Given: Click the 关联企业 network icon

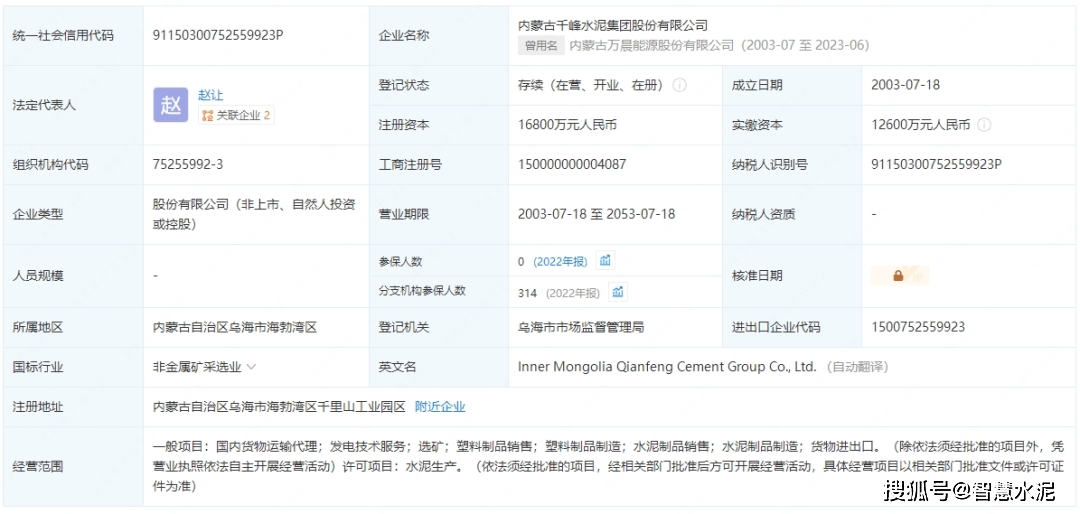Looking at the screenshot, I should [207, 116].
